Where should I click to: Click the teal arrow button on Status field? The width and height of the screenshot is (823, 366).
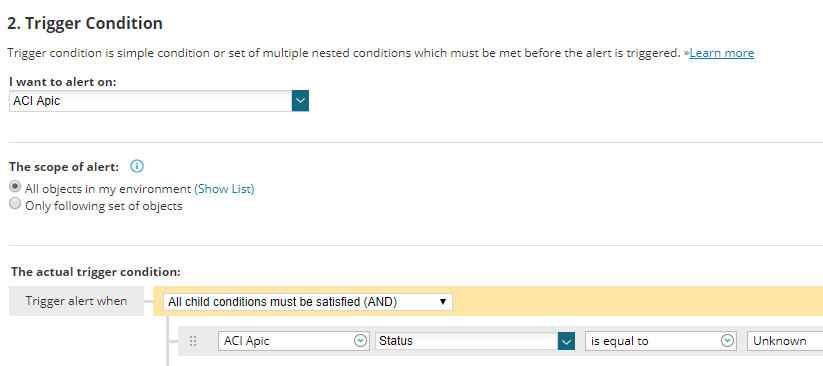[x=566, y=341]
